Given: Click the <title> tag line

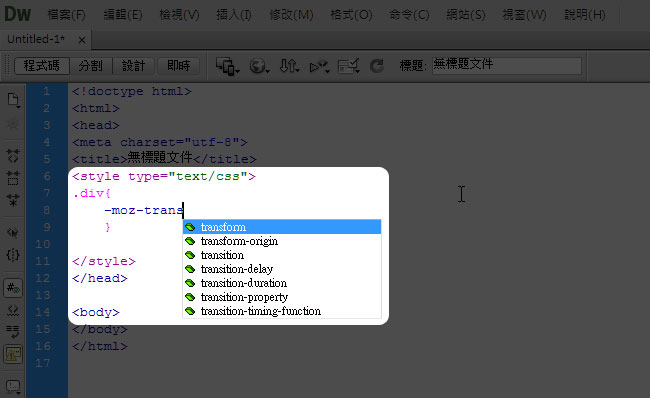Looking at the screenshot, I should tap(164, 158).
